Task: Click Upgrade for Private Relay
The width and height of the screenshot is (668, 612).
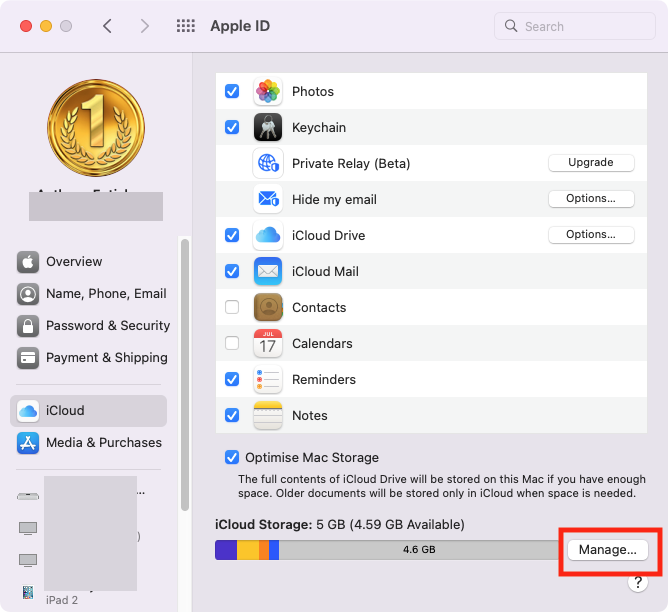Action: tap(591, 163)
